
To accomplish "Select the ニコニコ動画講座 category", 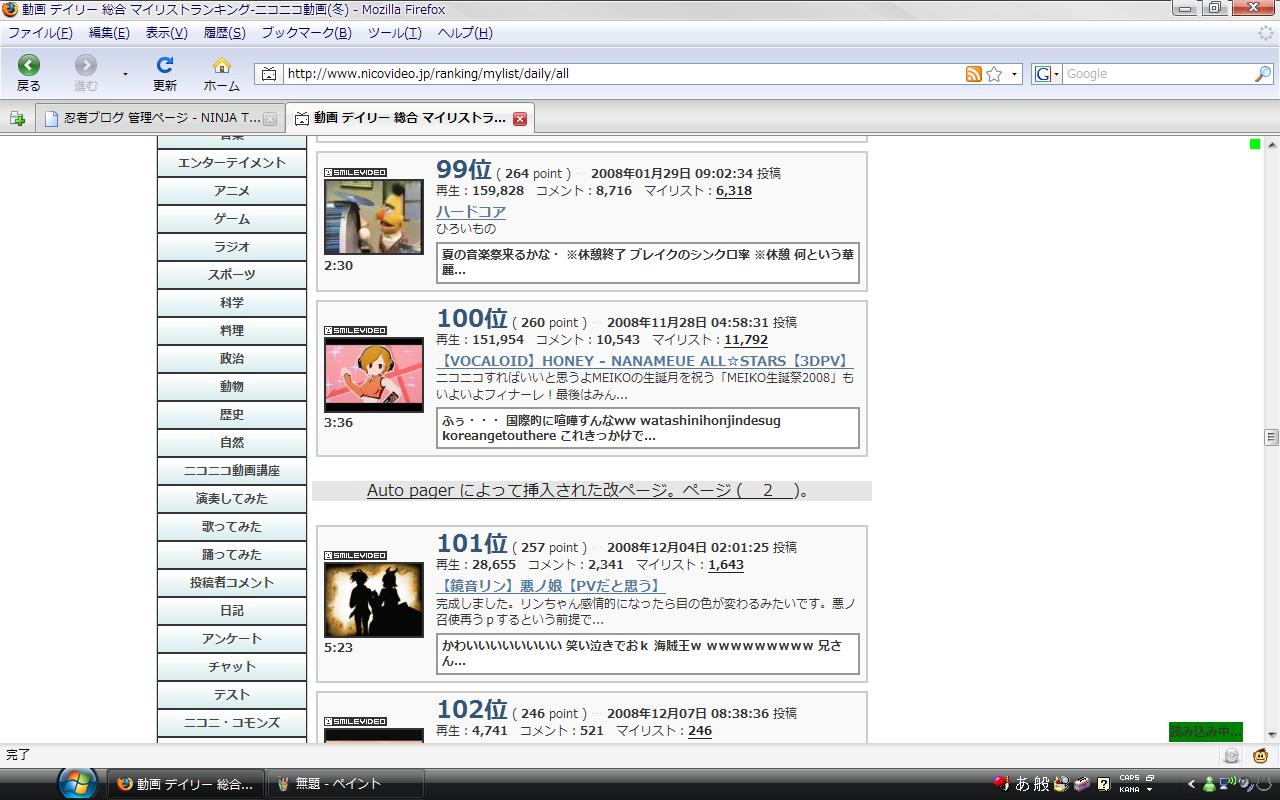I will [x=232, y=471].
